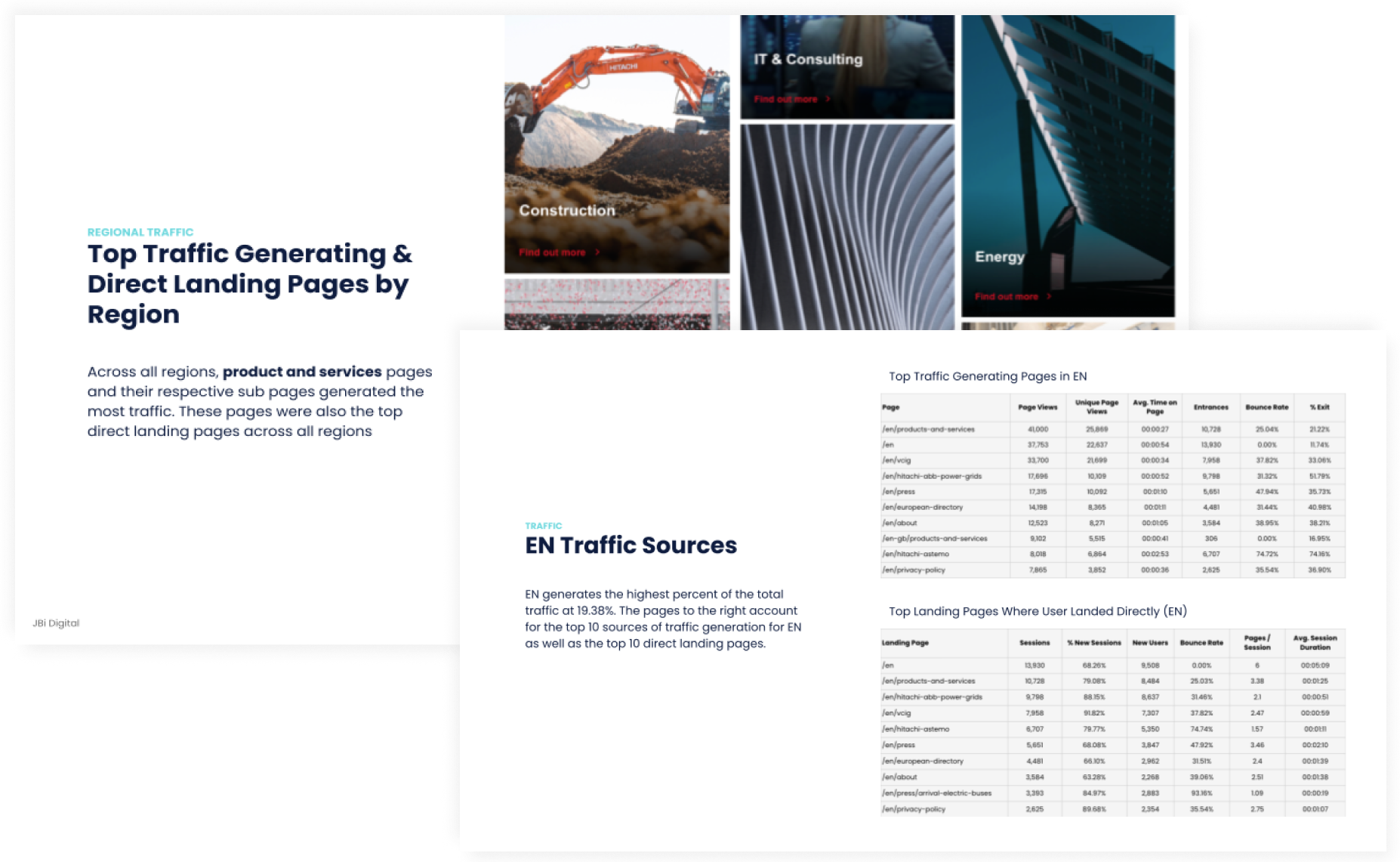Image resolution: width=1400 pixels, height=862 pixels.
Task: Click the 'Entrances' column header
Action: pos(1210,407)
